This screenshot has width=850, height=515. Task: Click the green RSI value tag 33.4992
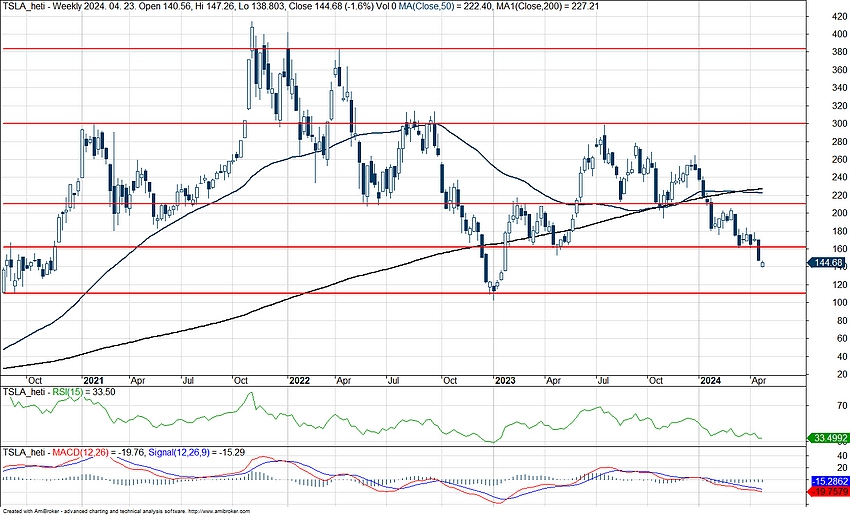pos(826,437)
